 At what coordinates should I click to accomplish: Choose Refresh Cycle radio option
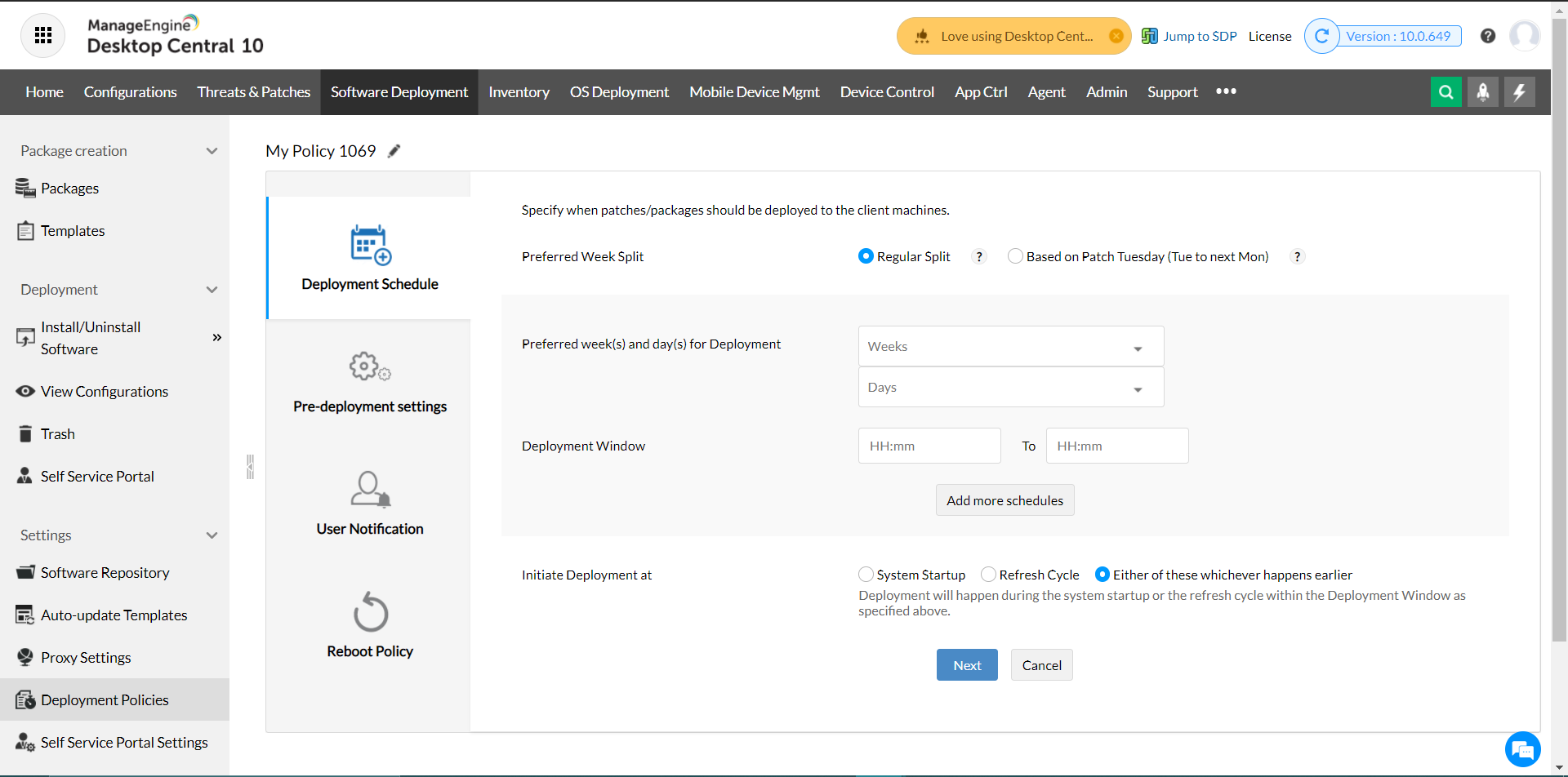tap(989, 575)
